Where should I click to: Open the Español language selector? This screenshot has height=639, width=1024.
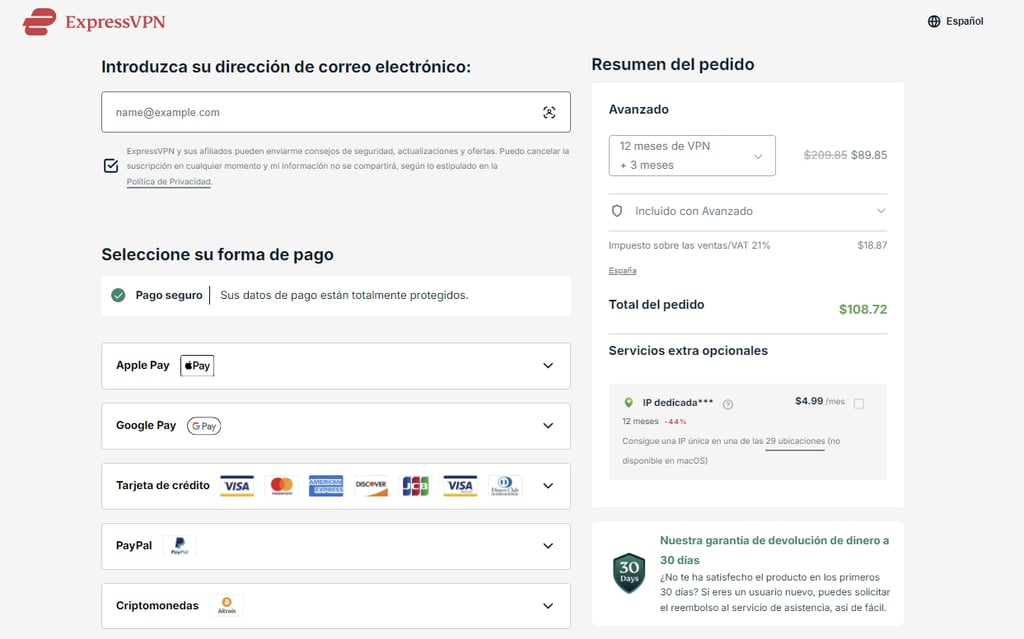(955, 21)
